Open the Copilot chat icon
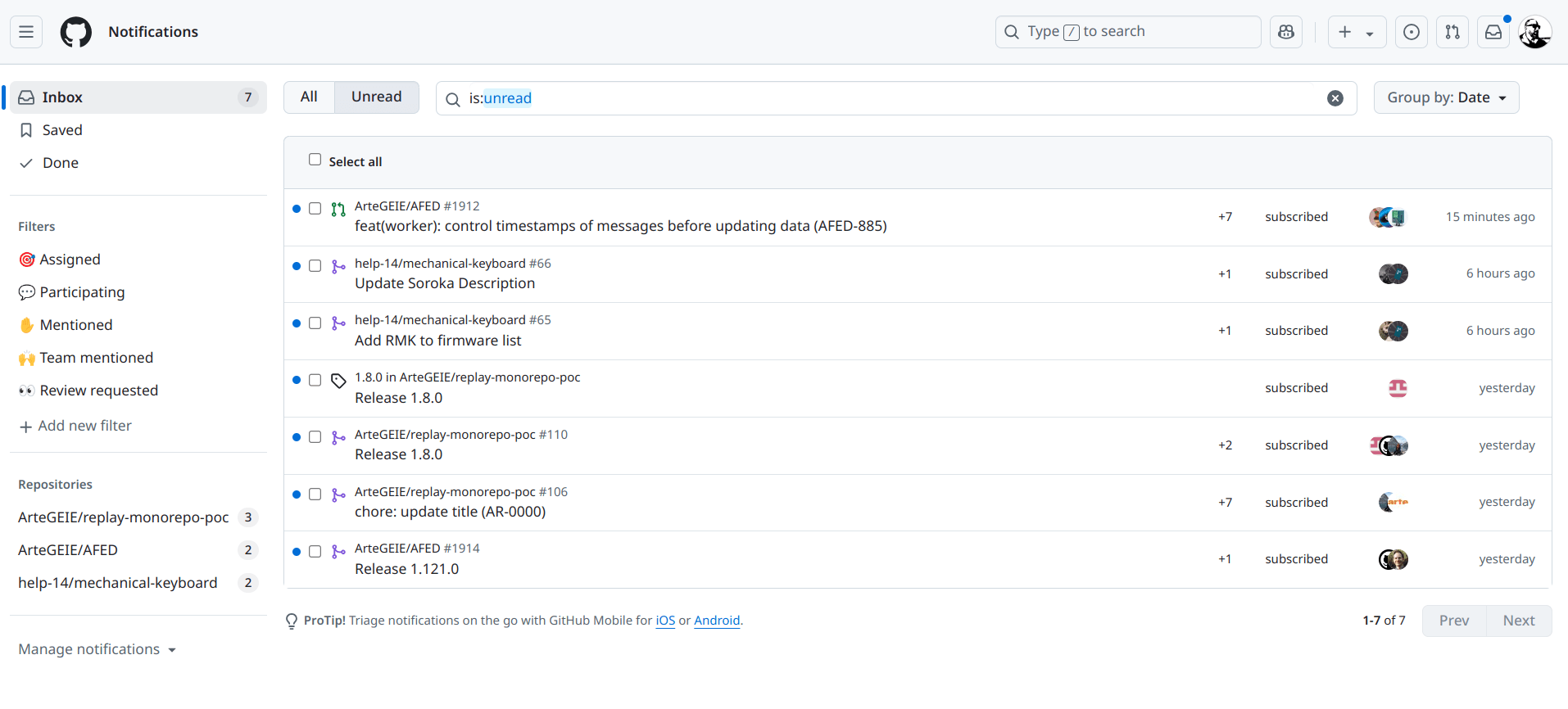Screen dimensions: 1568x709 tap(1286, 32)
